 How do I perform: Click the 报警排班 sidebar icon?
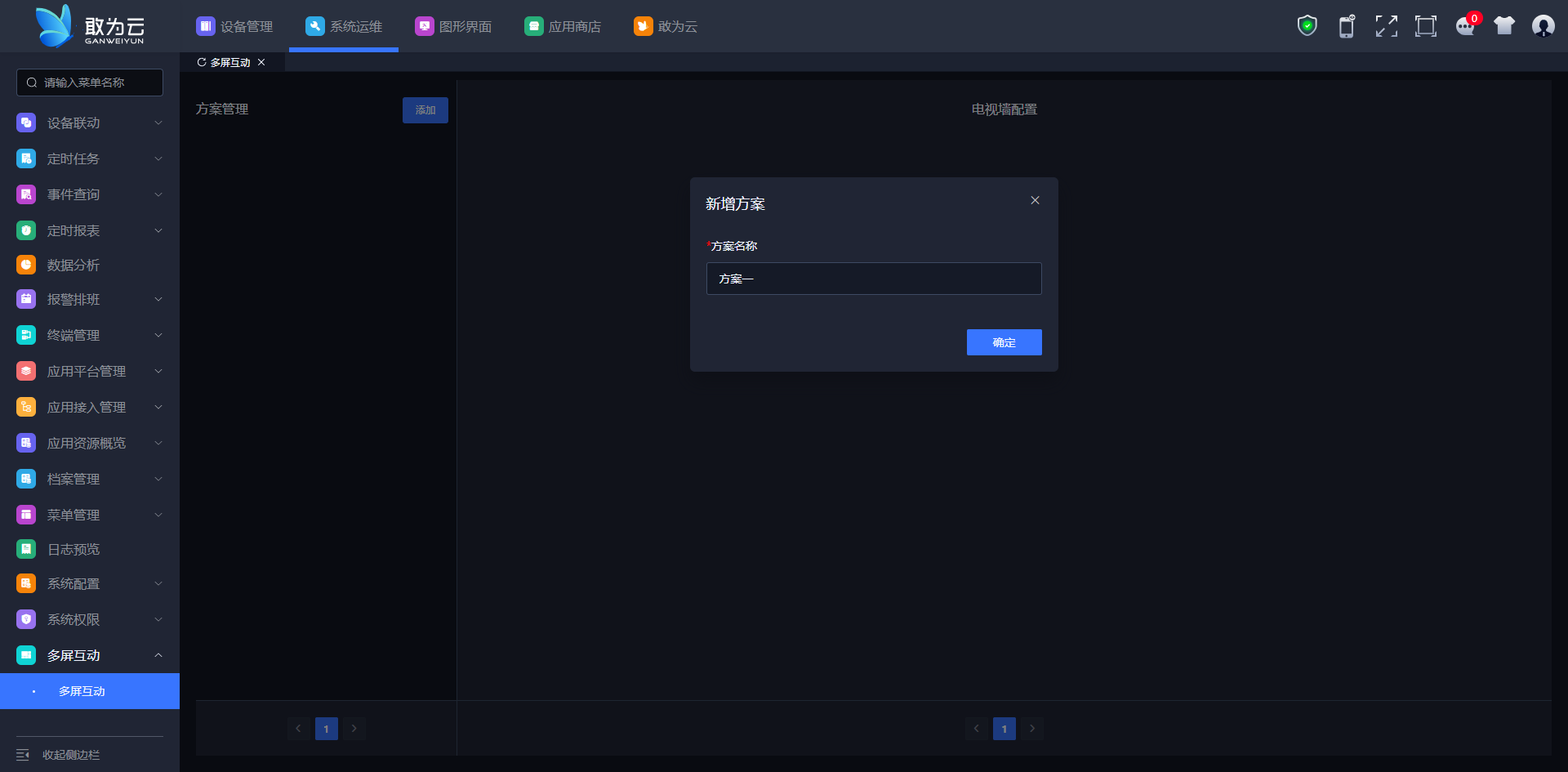(x=26, y=299)
